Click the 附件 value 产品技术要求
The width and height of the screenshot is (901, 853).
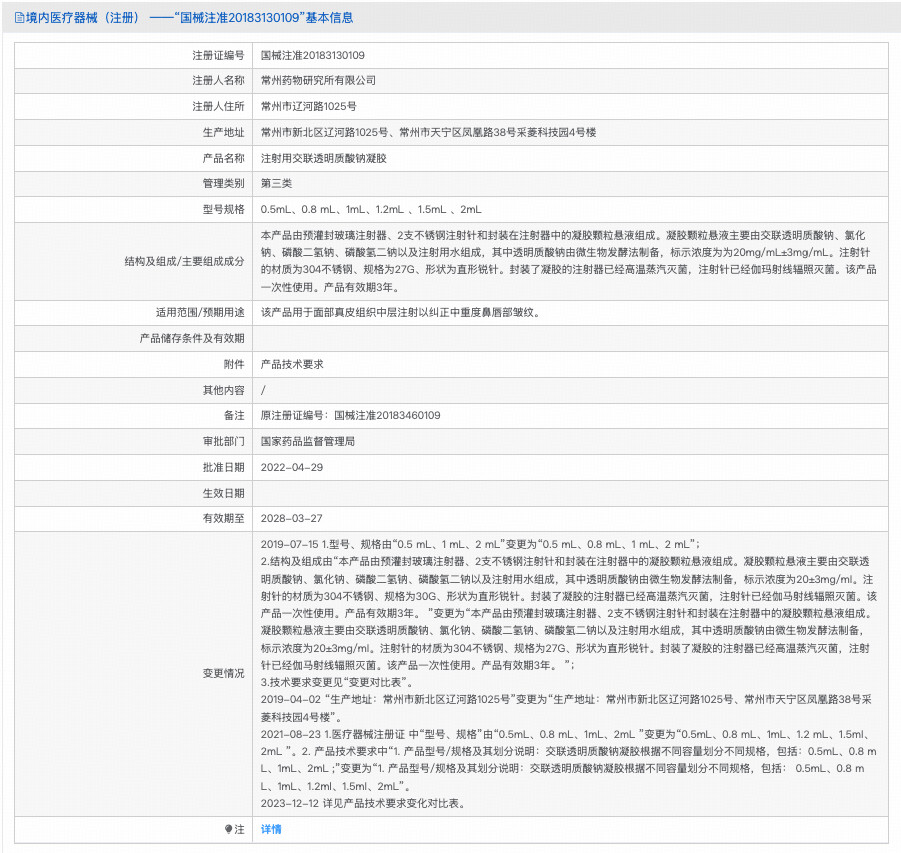[x=292, y=364]
